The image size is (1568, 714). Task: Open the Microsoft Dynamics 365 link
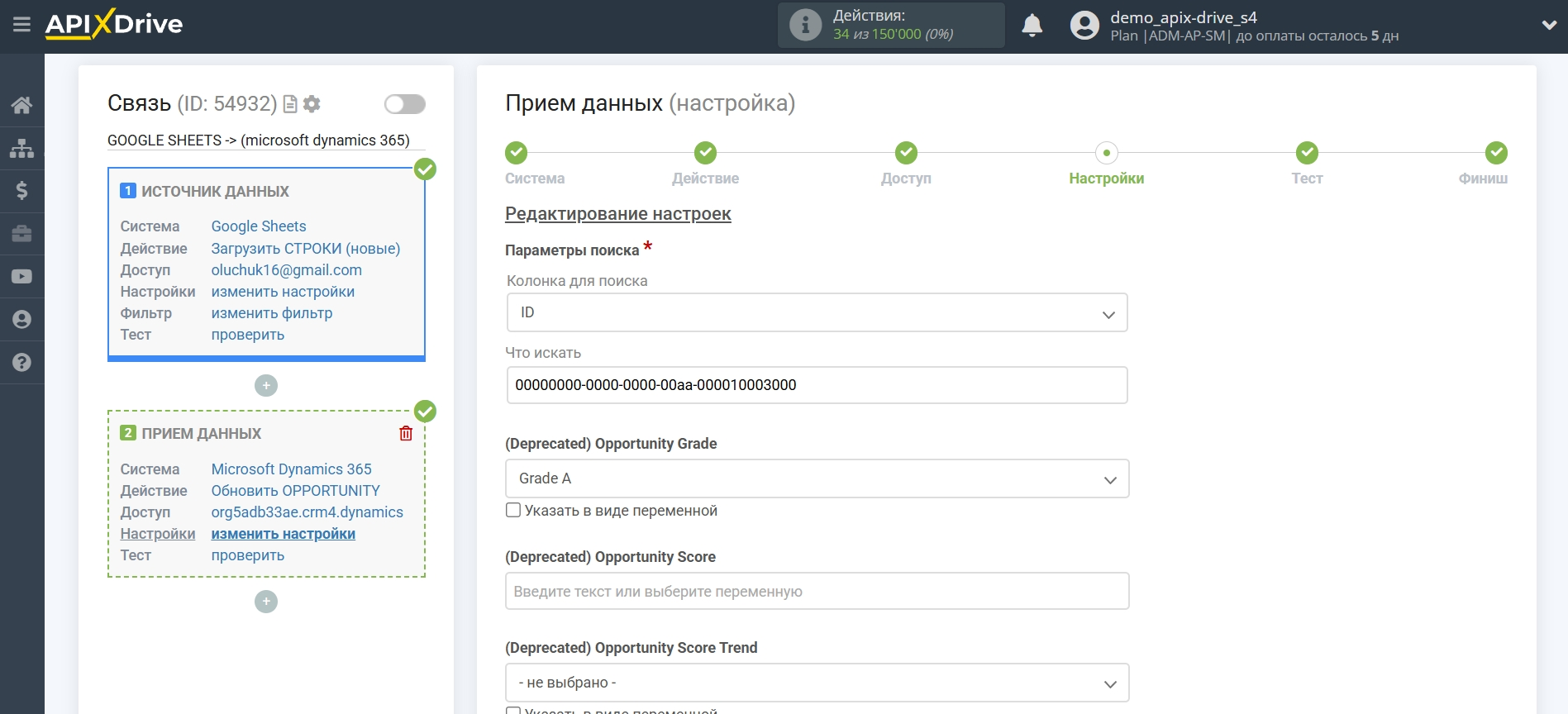click(x=292, y=469)
